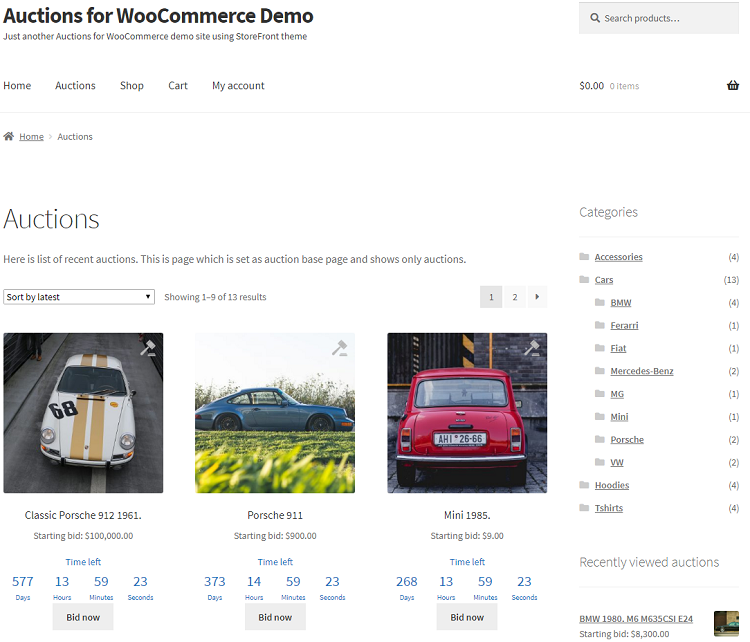The height and width of the screenshot is (642, 750).
Task: Click the Fiat subcategory folder icon
Action: (600, 348)
